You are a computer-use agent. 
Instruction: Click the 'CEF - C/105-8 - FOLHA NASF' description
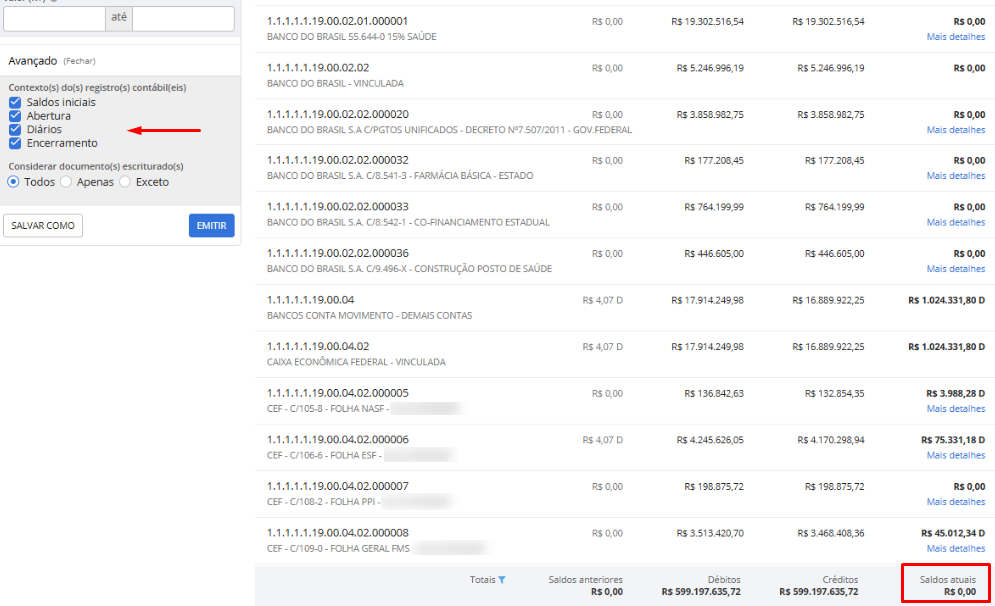tap(326, 409)
